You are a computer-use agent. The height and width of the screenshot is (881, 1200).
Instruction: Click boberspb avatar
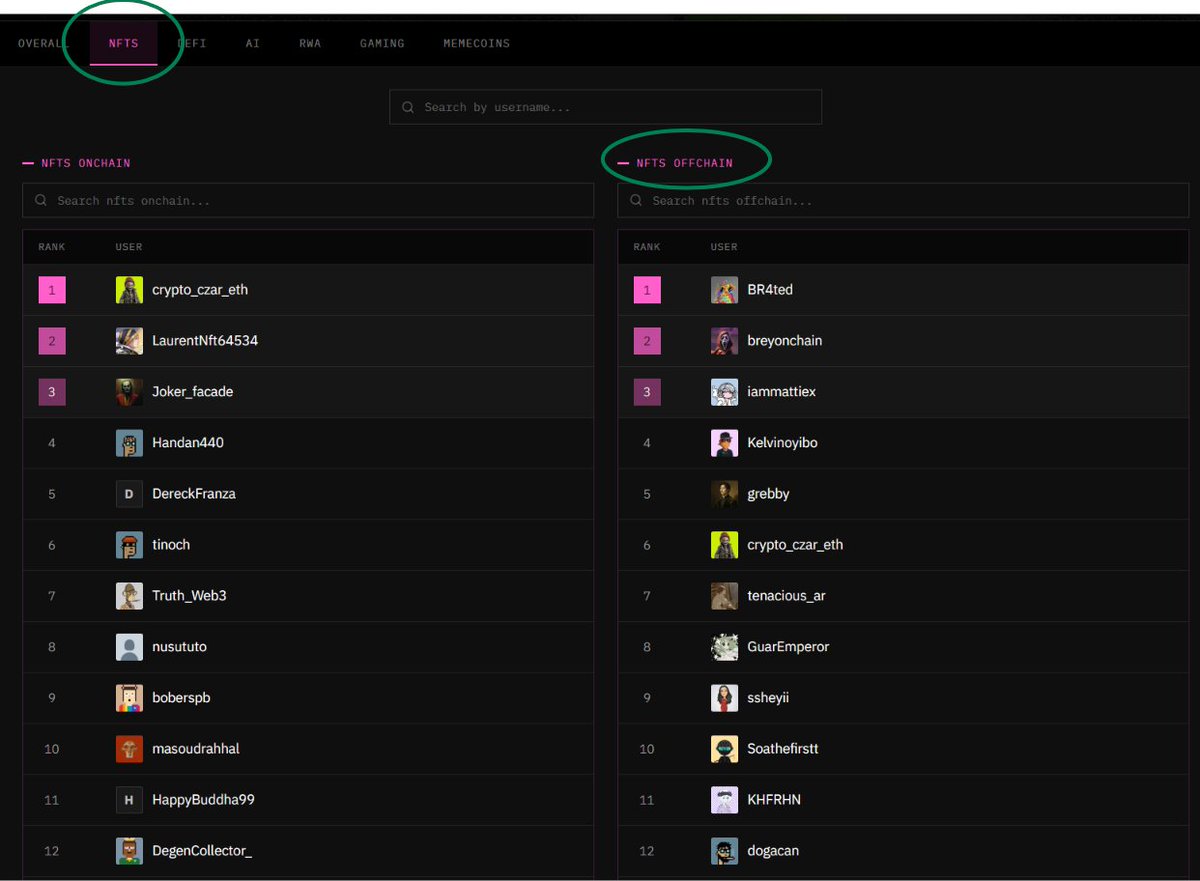129,698
